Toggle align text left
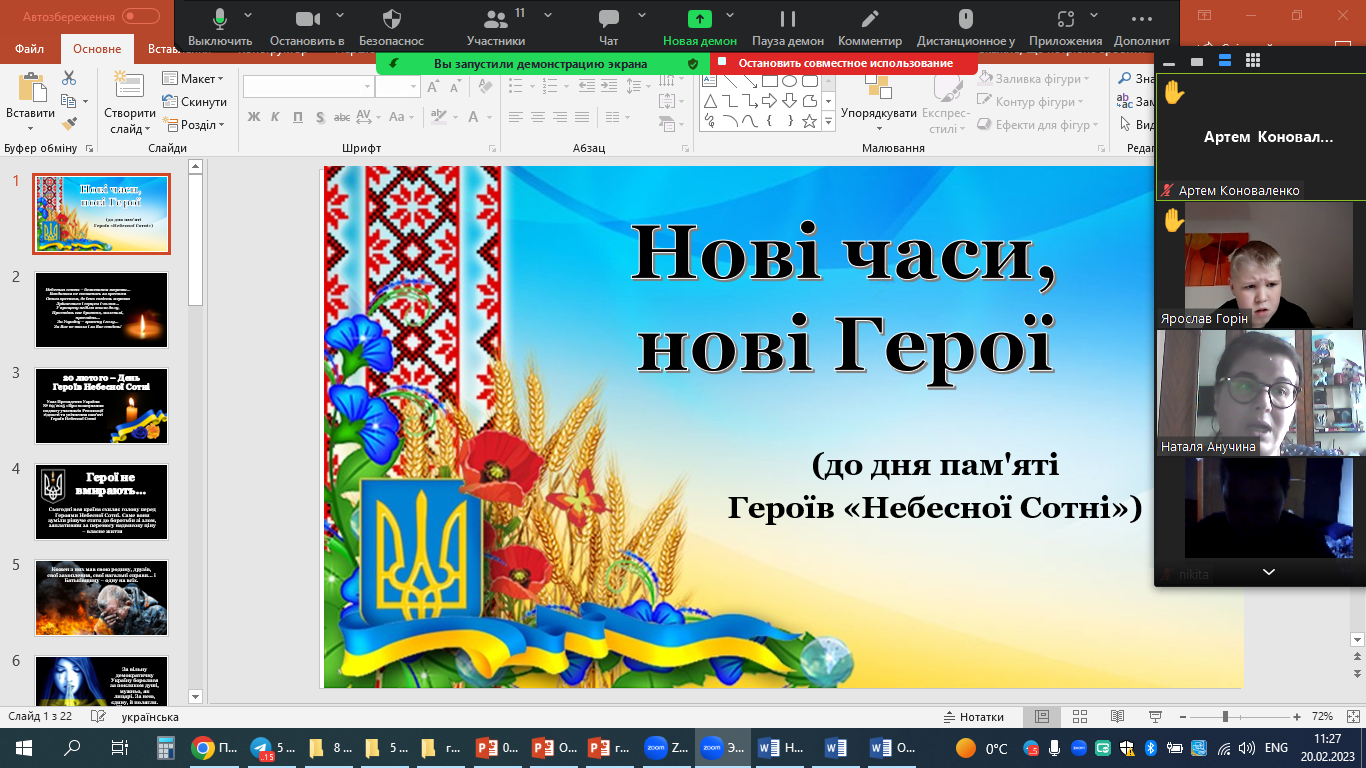 [515, 117]
